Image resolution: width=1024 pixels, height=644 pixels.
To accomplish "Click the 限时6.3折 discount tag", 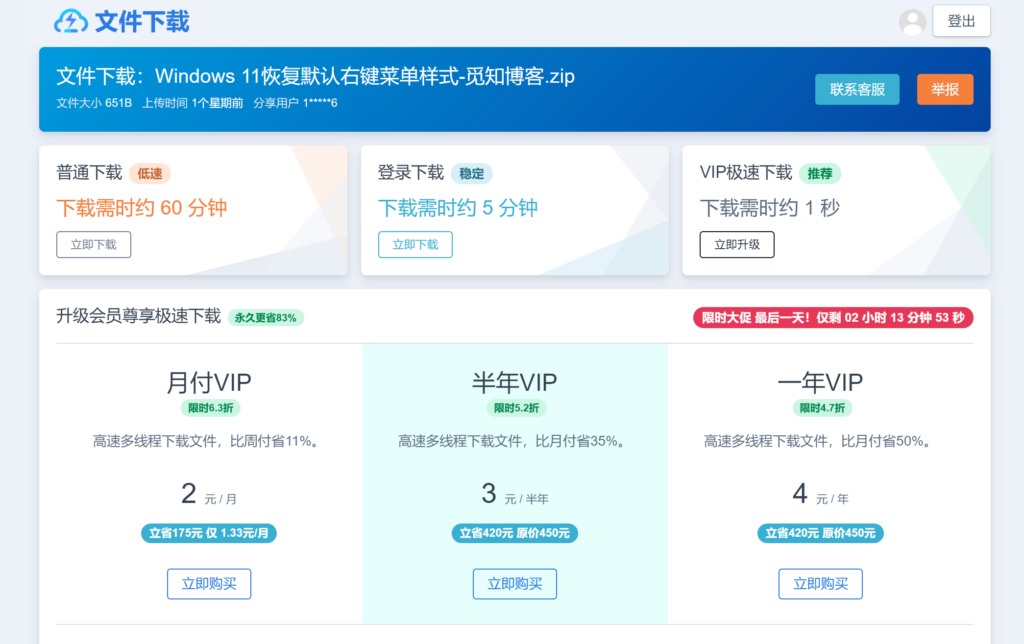I will point(210,408).
